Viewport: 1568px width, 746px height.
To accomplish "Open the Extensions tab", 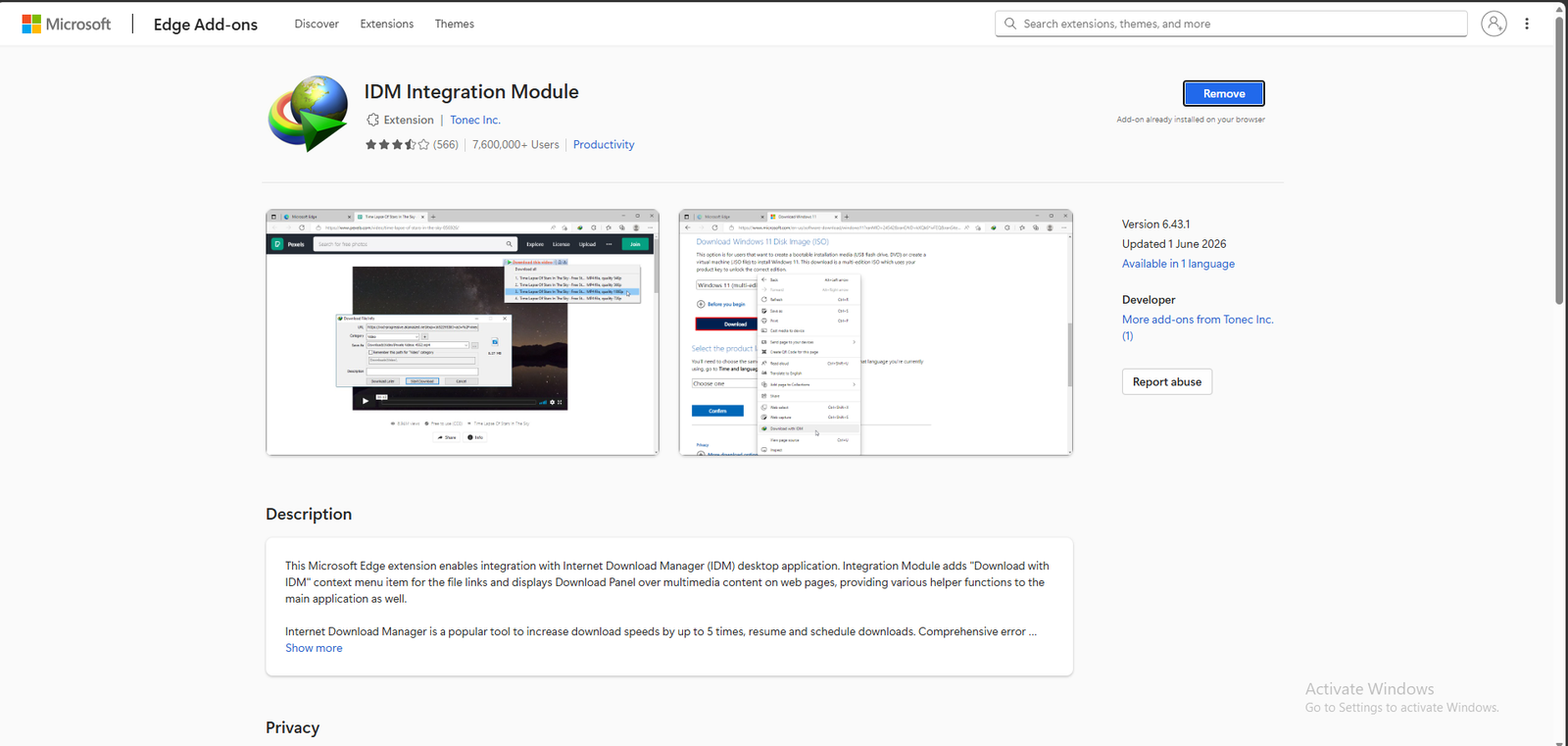I will 387,24.
